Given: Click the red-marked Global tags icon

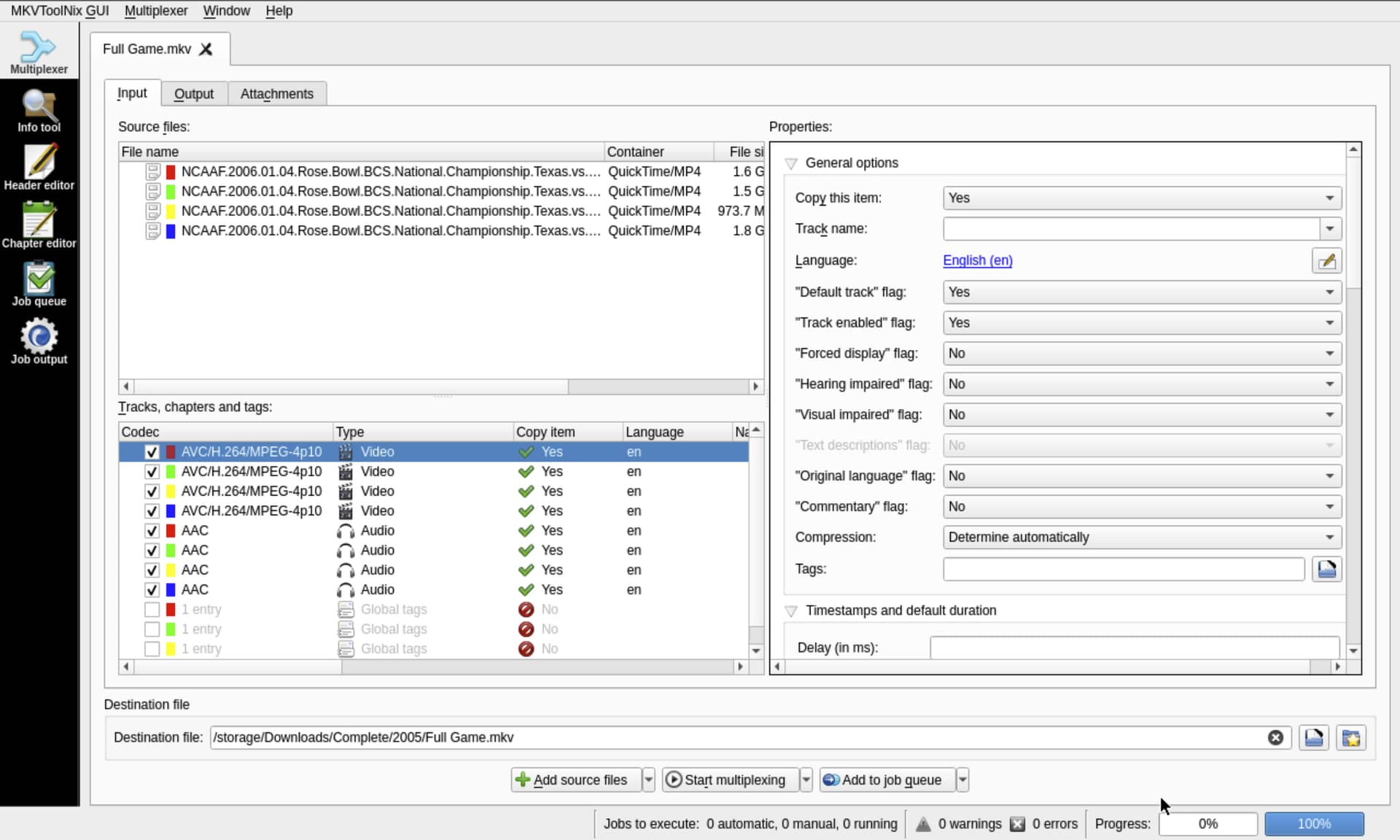Looking at the screenshot, I should tap(346, 610).
